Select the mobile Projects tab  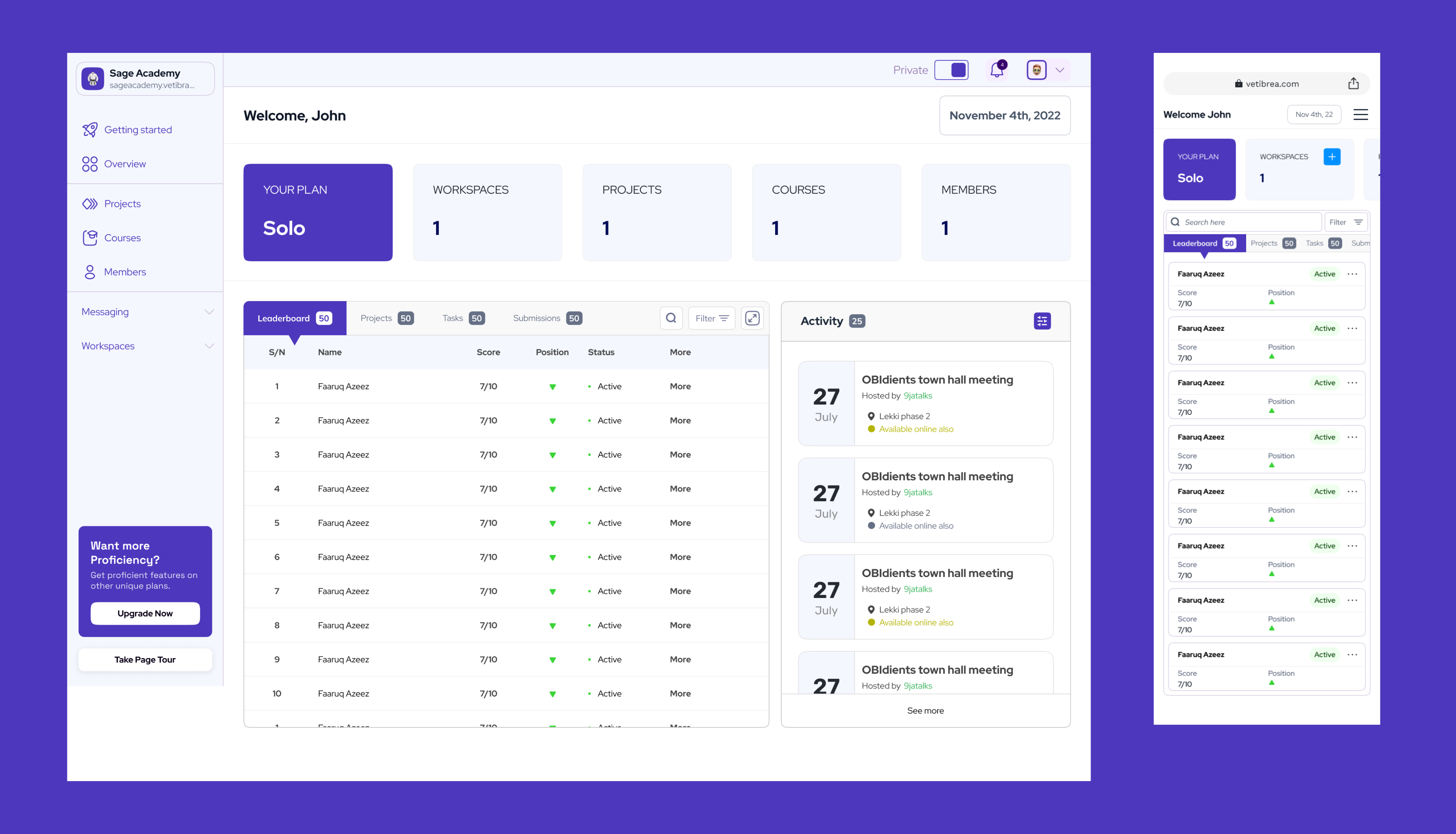[1273, 244]
